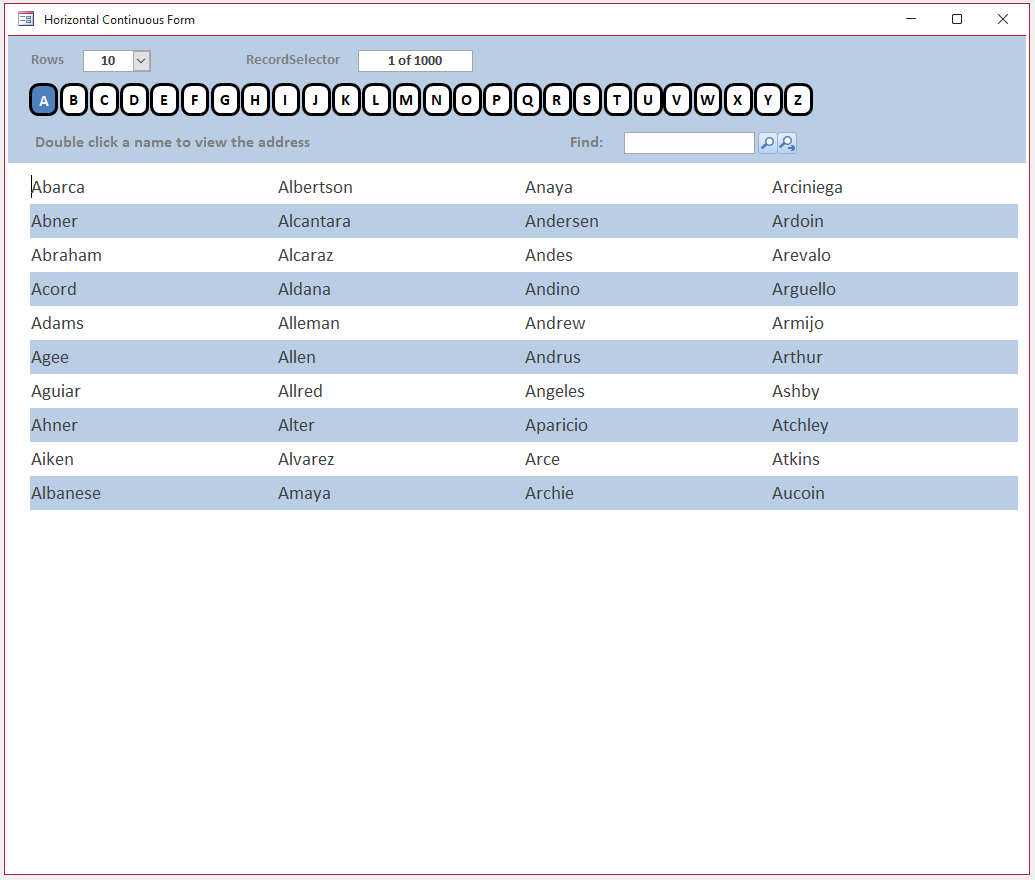
Task: Select the Abraham entry
Action: 67,255
